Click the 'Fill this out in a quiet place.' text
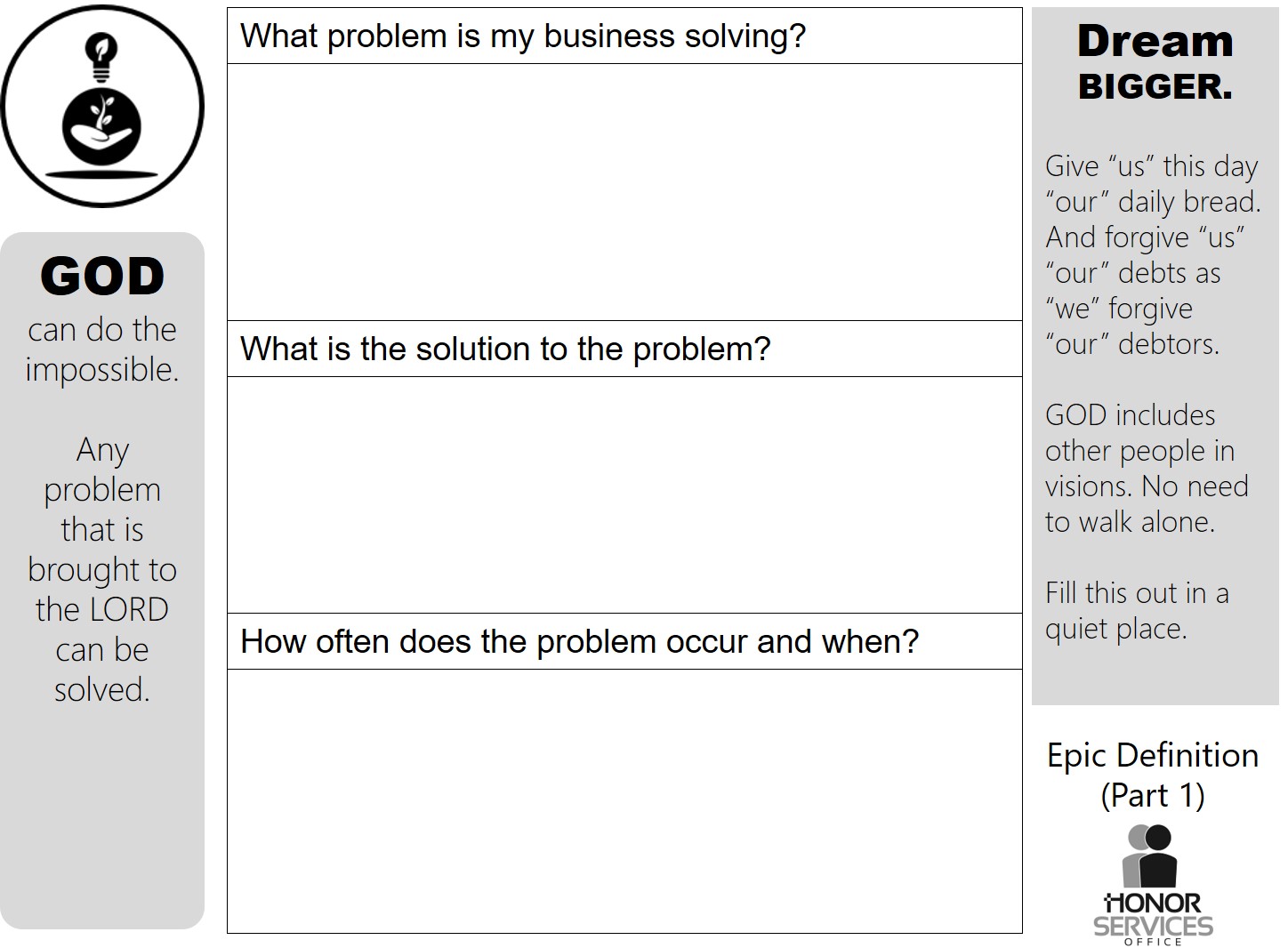This screenshot has height=948, width=1288. point(1137,611)
